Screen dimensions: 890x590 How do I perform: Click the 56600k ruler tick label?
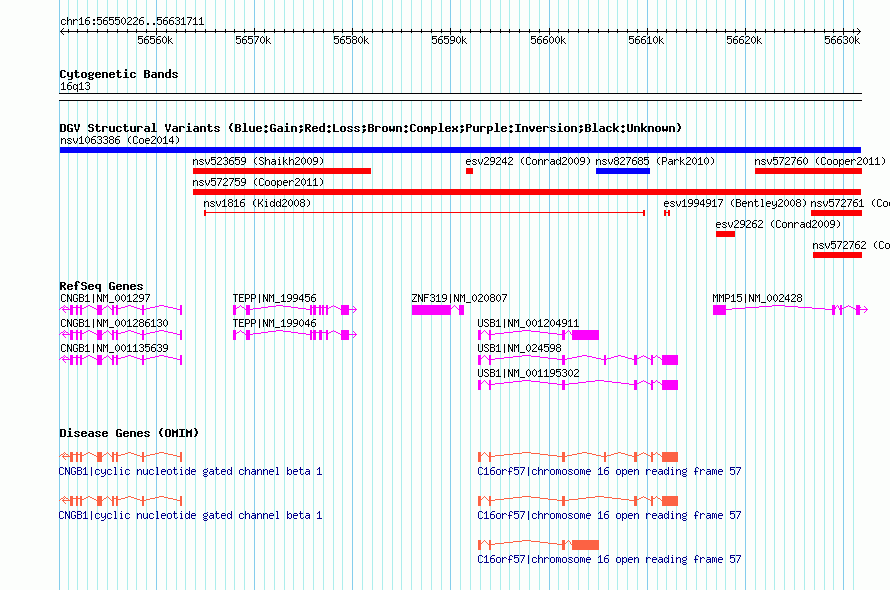click(548, 40)
